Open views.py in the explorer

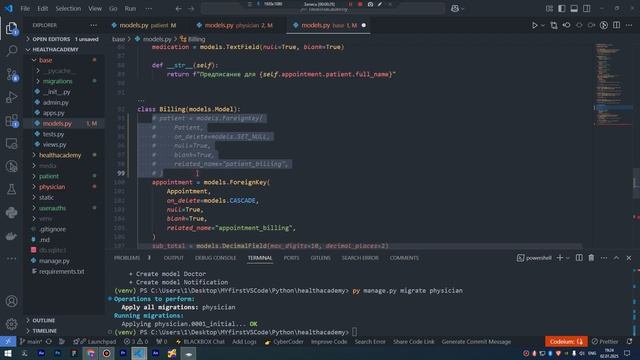tap(54, 144)
